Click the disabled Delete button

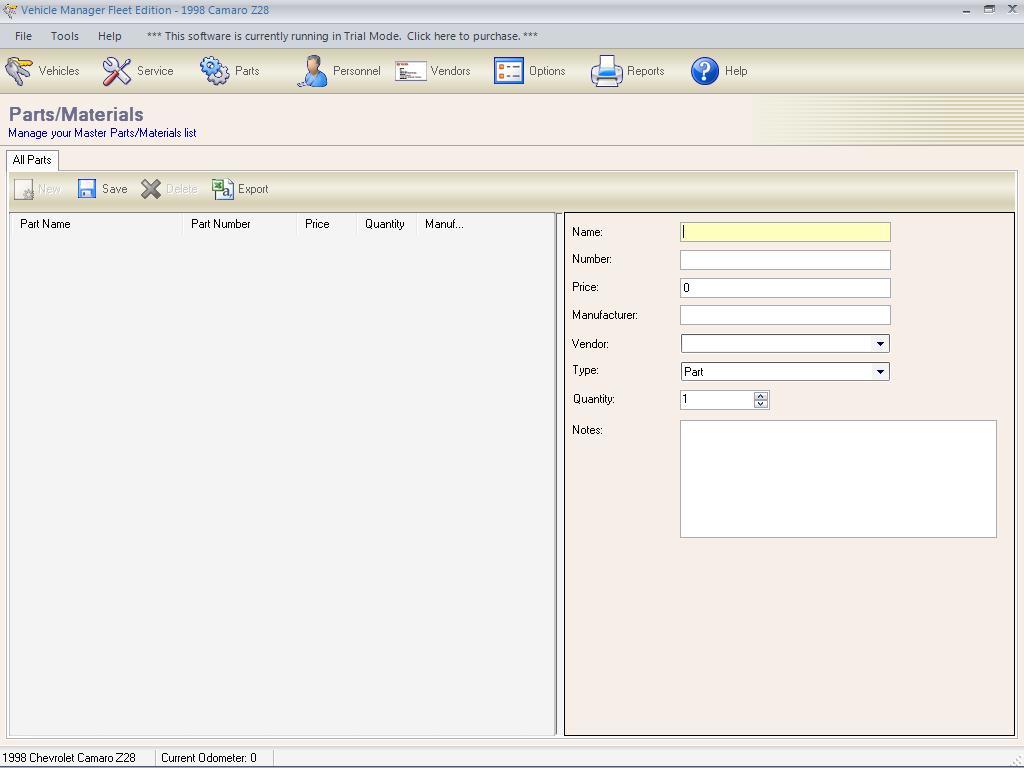pyautogui.click(x=168, y=188)
